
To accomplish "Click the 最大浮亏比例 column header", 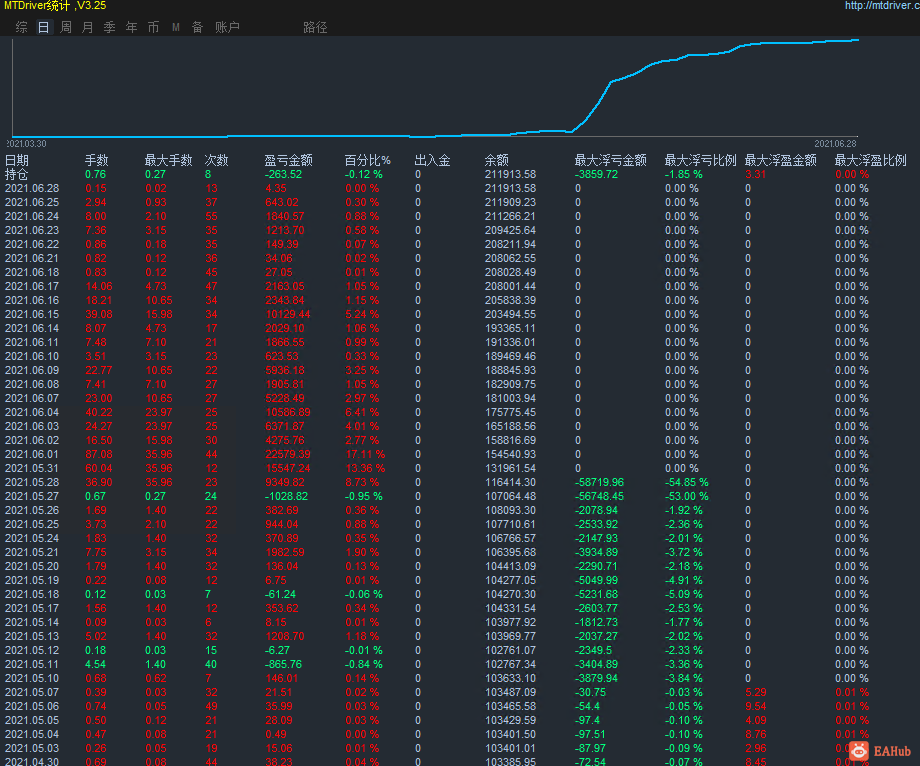I will [x=701, y=160].
